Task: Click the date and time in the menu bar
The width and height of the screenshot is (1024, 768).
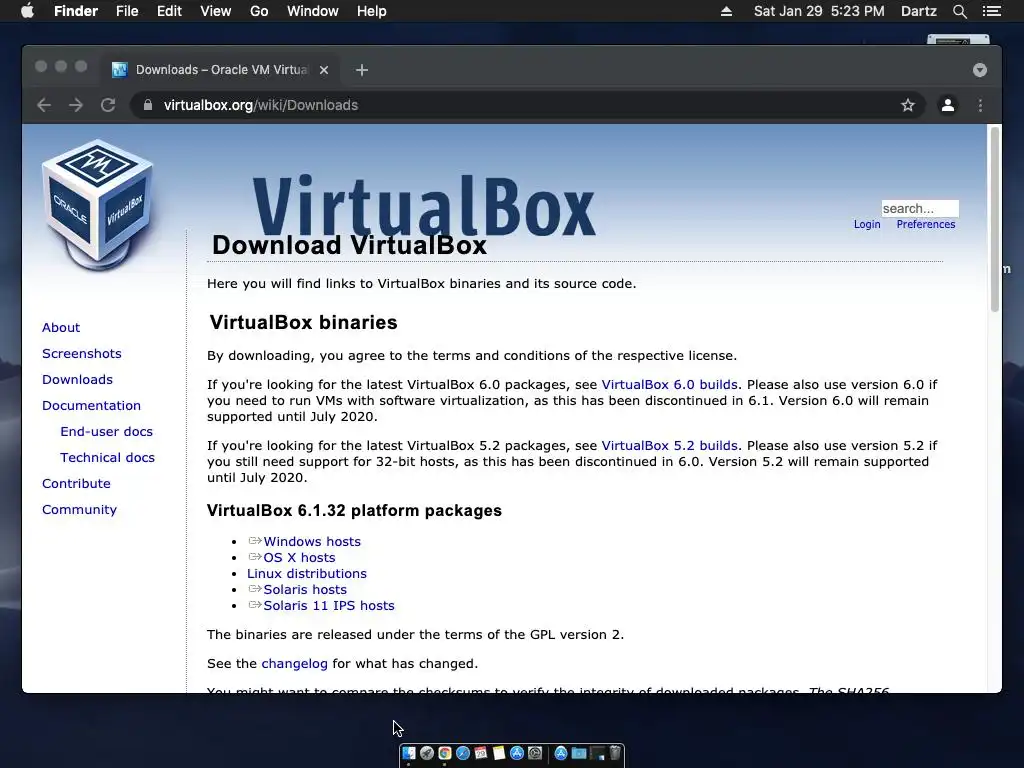Action: [x=819, y=11]
